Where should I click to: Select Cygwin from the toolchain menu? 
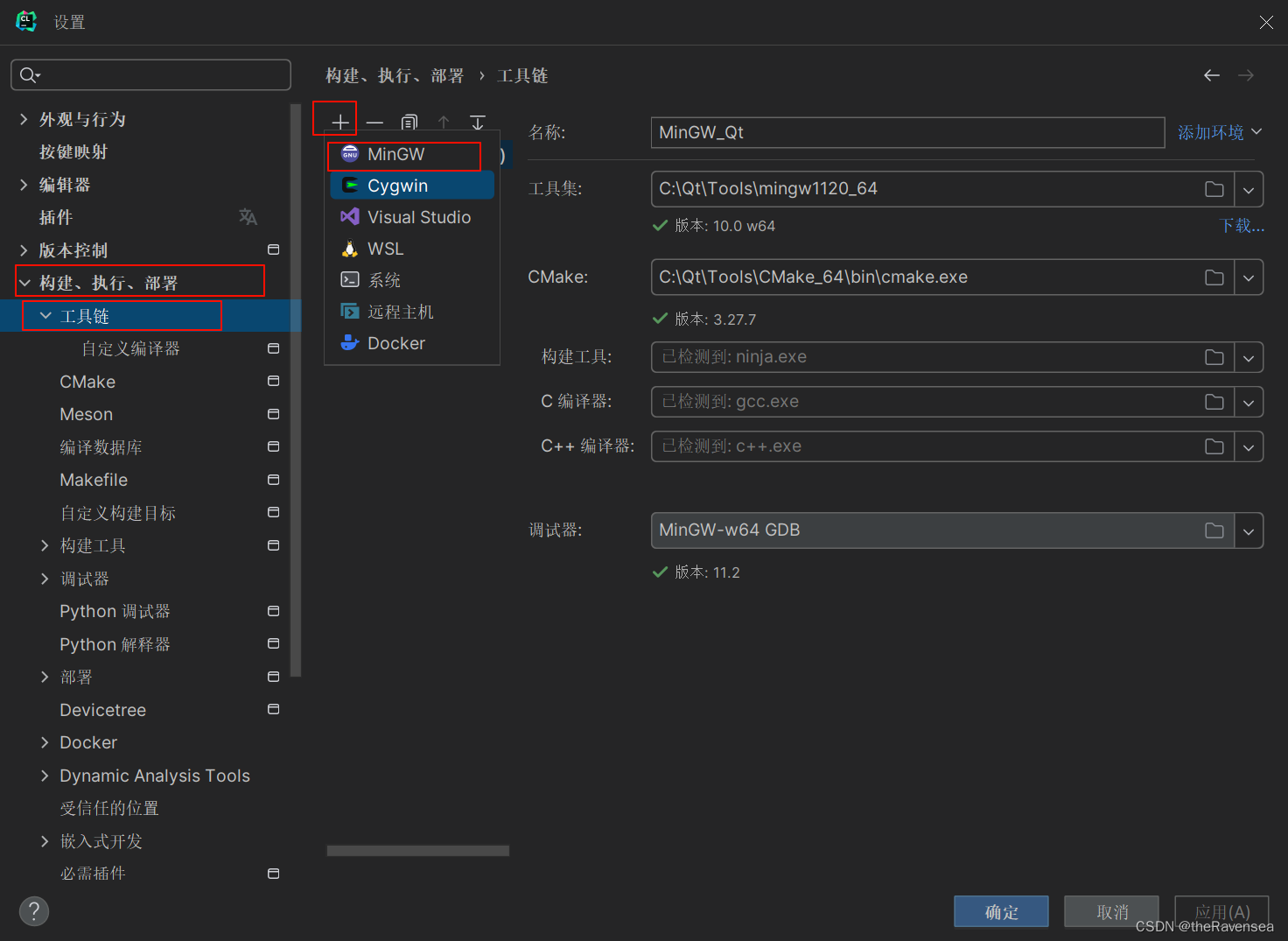(412, 186)
